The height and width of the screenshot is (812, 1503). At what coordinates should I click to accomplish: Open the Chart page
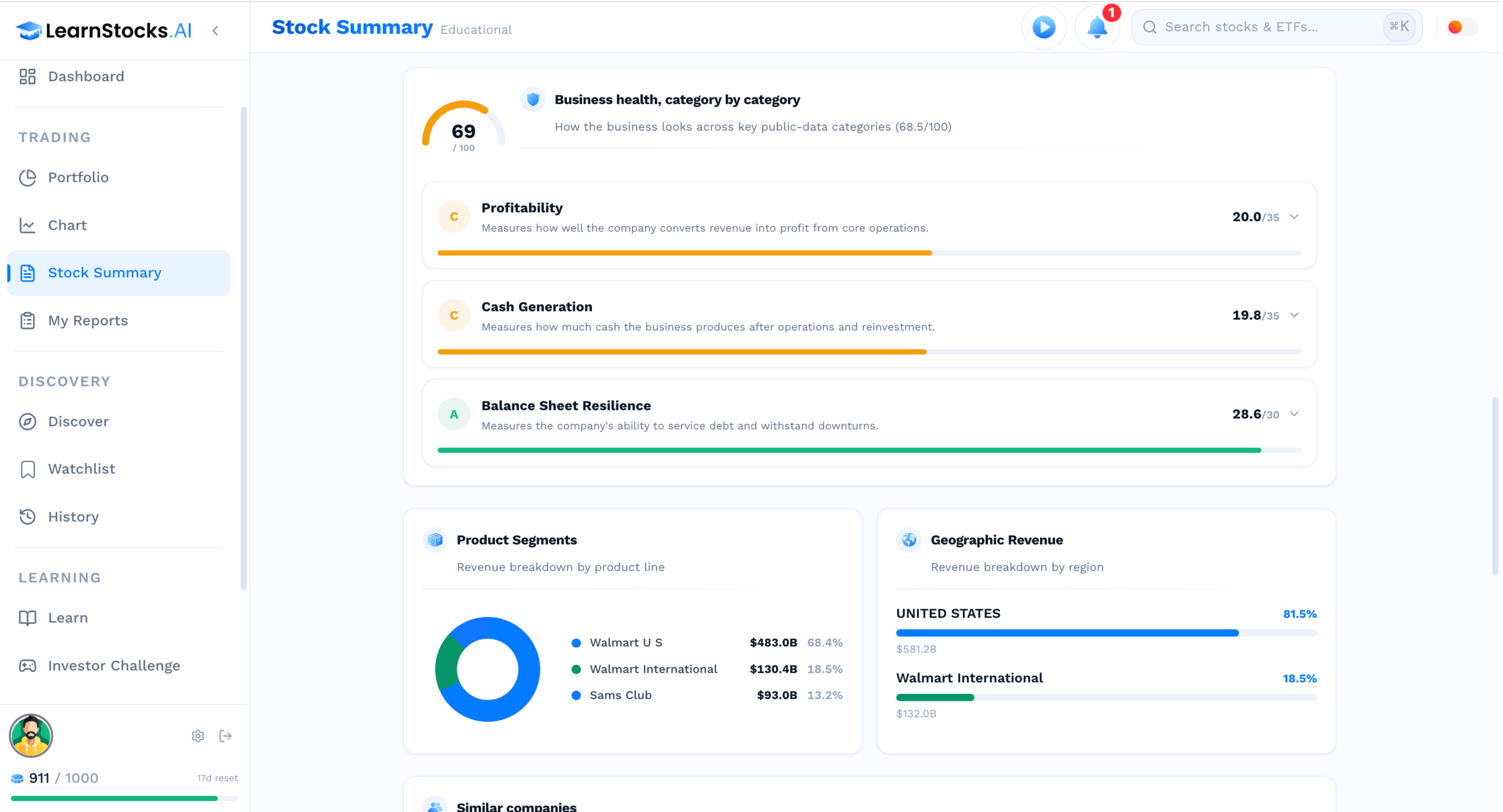[x=119, y=225]
